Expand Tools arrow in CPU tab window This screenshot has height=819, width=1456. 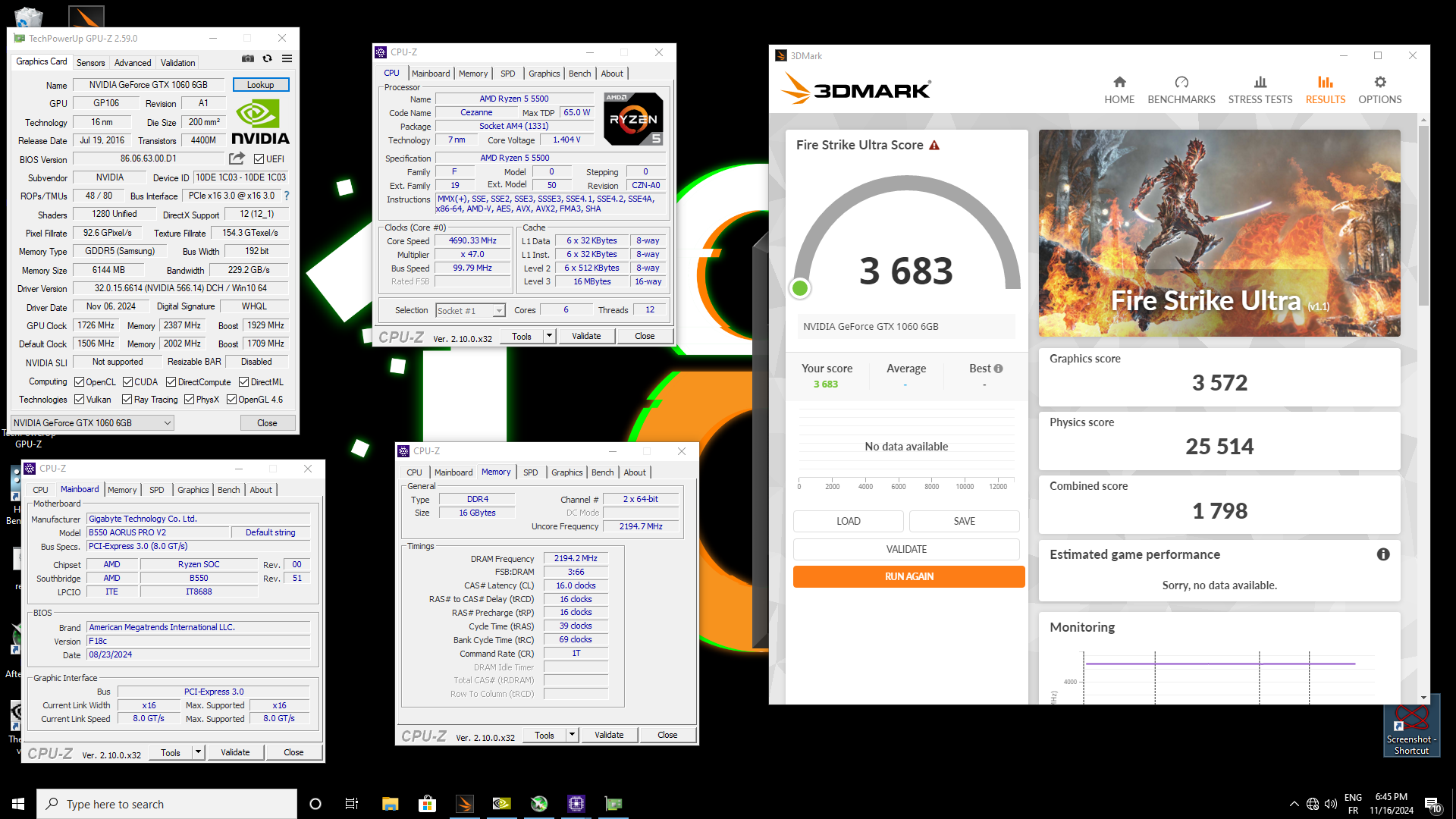click(x=549, y=336)
